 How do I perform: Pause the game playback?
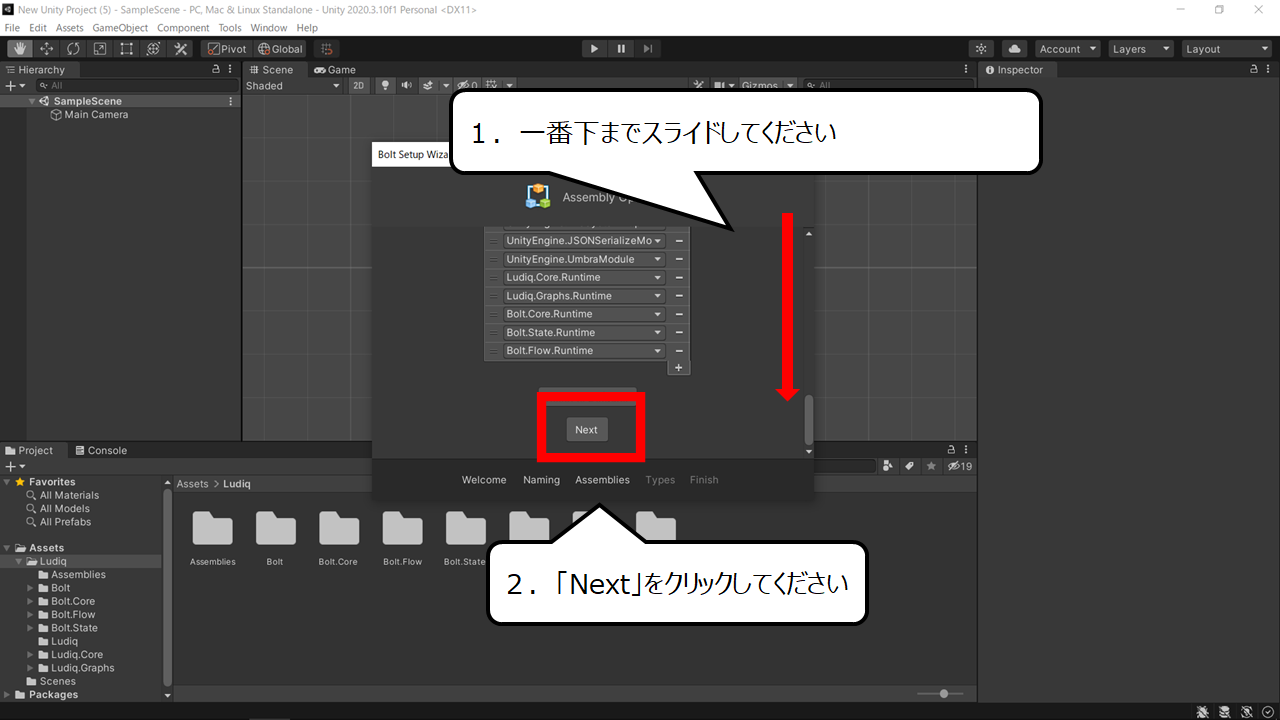[621, 48]
